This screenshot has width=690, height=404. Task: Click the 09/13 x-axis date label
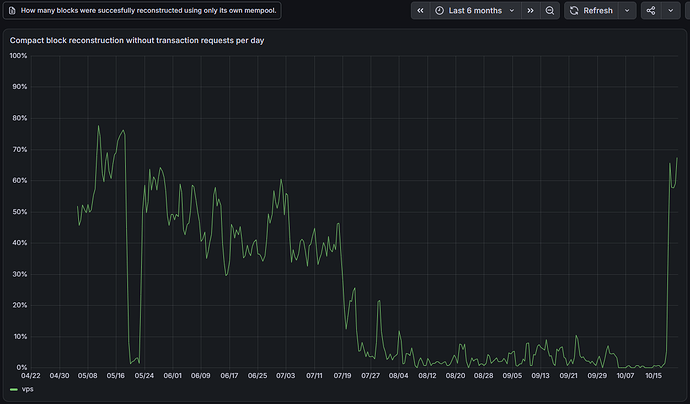click(x=540, y=376)
